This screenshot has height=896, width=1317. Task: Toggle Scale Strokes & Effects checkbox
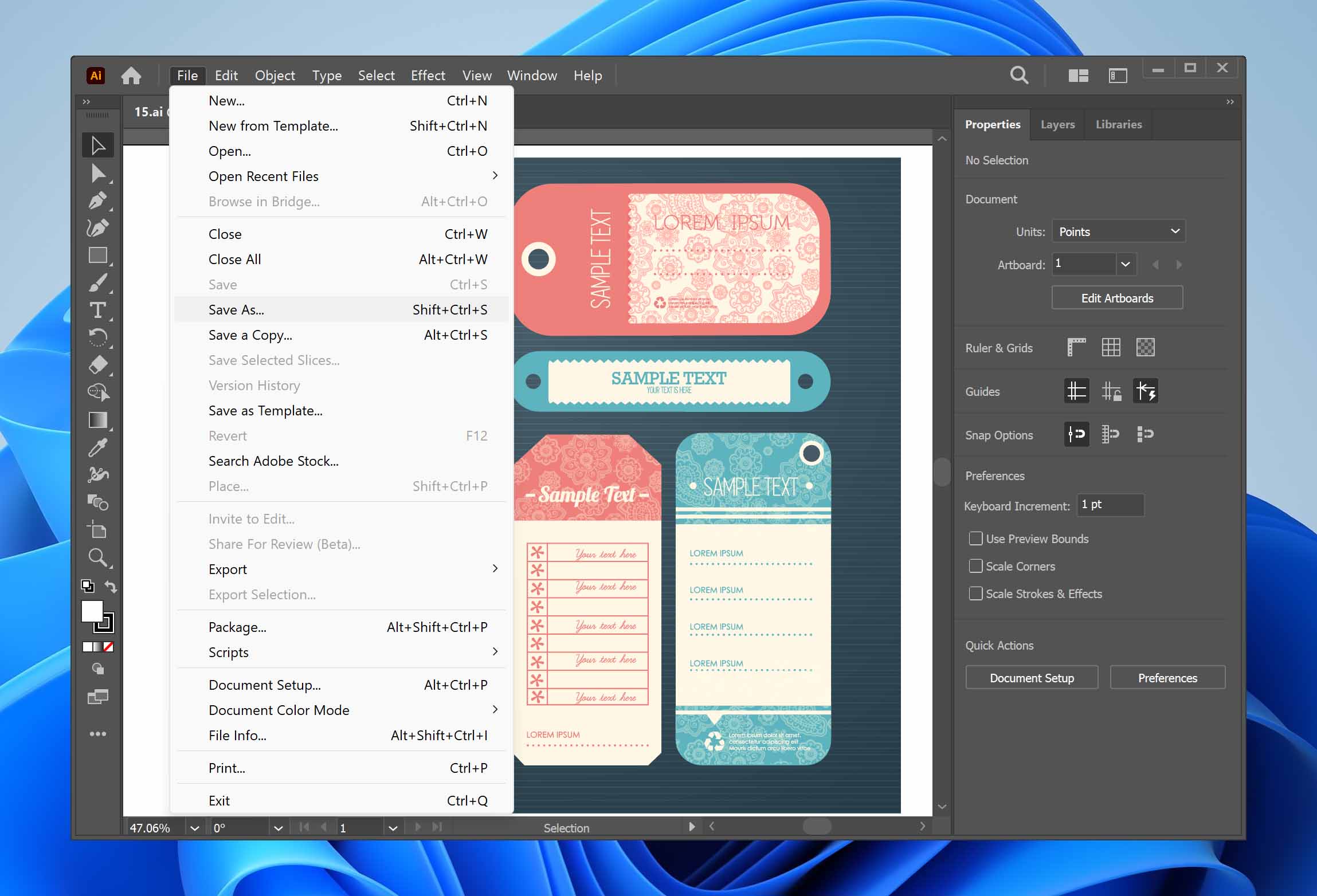point(975,594)
